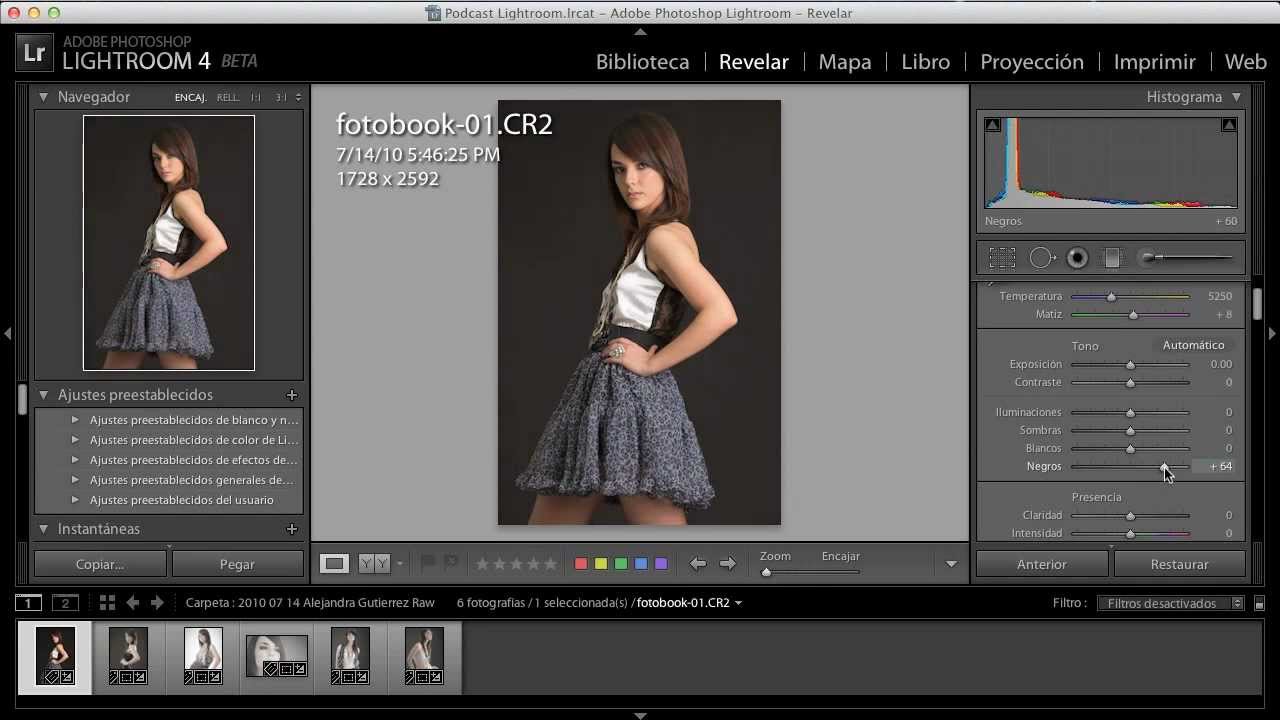Set navigator zoom to ENCAJ.
Image resolution: width=1280 pixels, height=720 pixels.
191,98
